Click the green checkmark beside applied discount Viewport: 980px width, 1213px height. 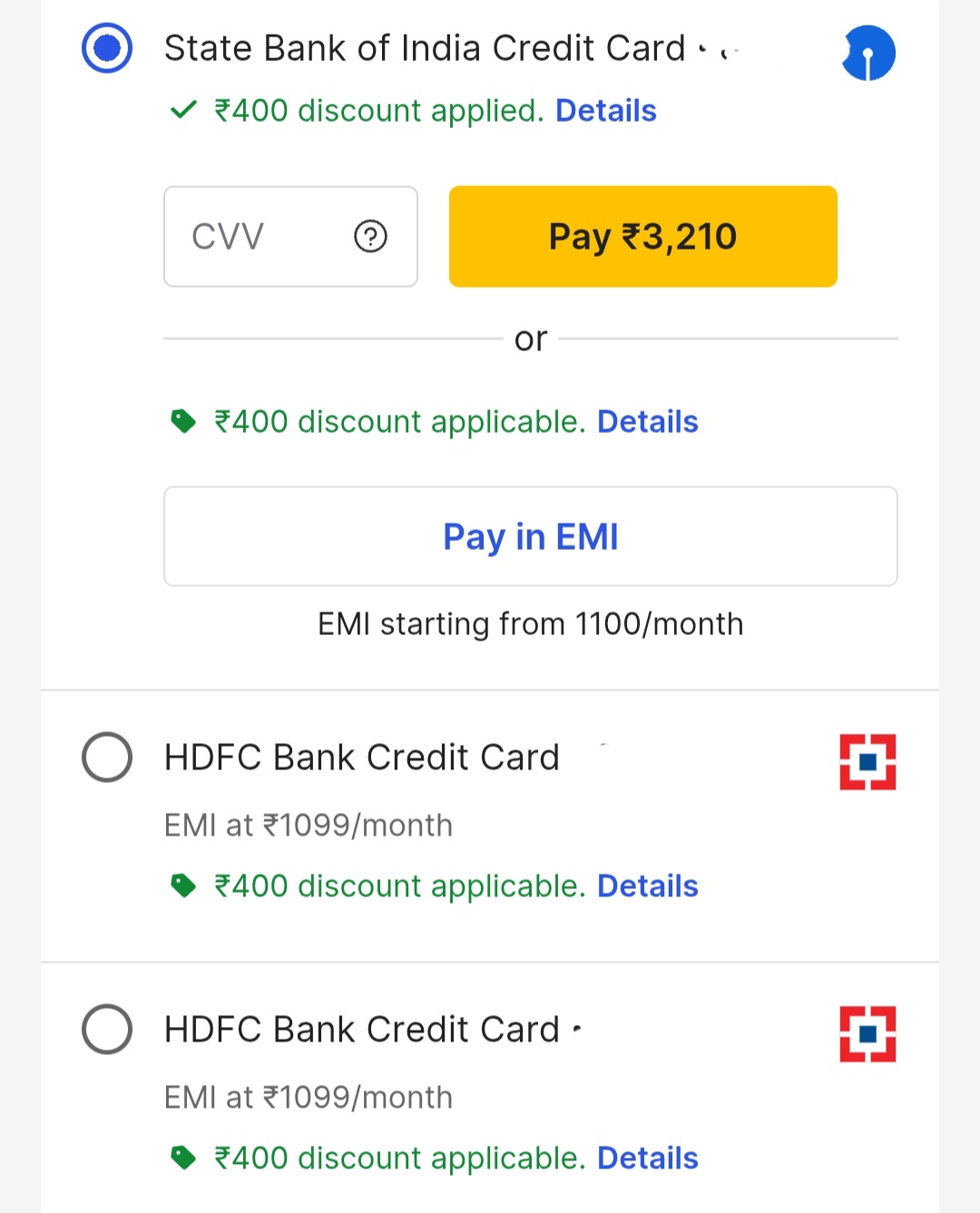pos(182,110)
